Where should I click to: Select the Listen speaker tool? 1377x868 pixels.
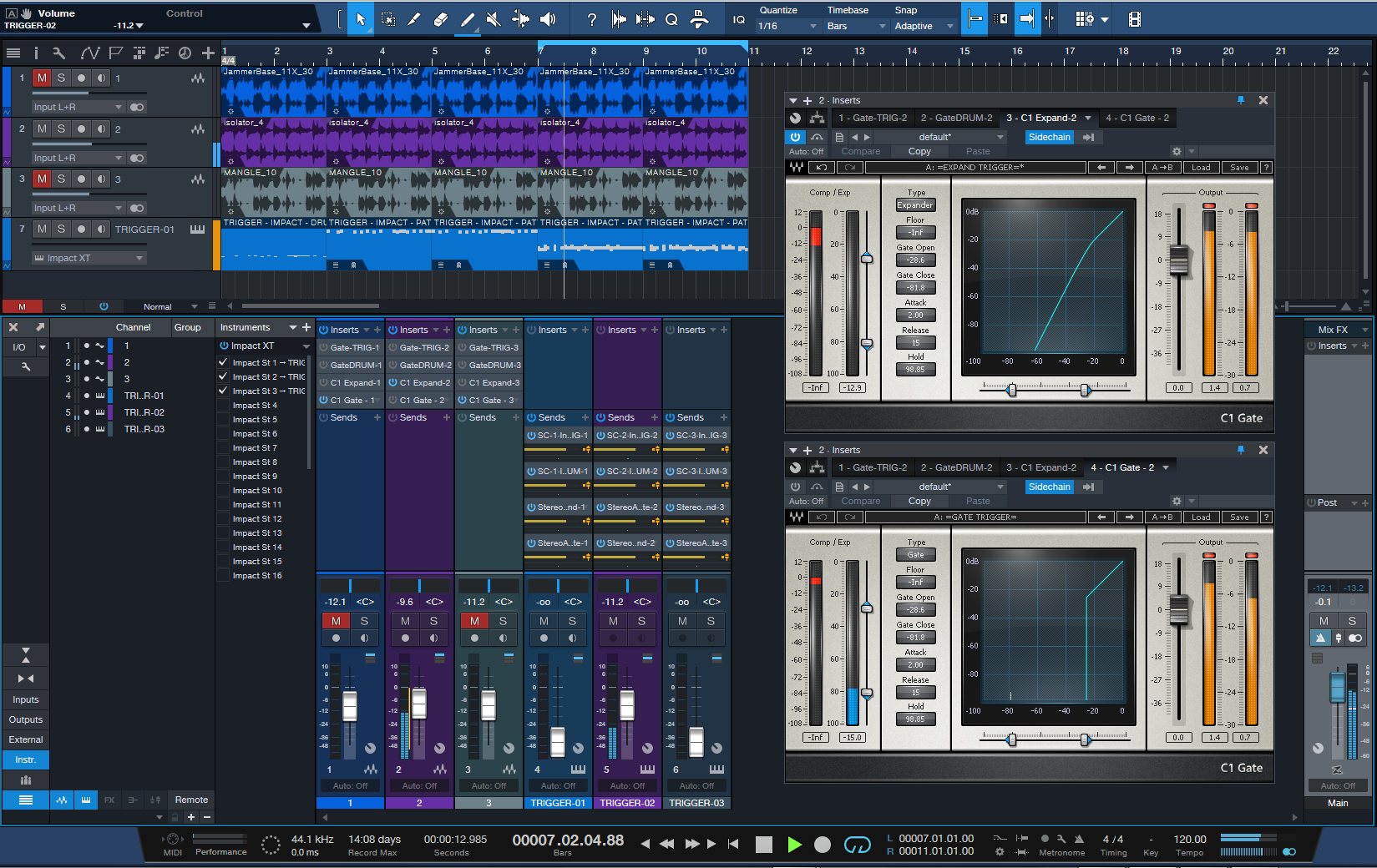[548, 19]
